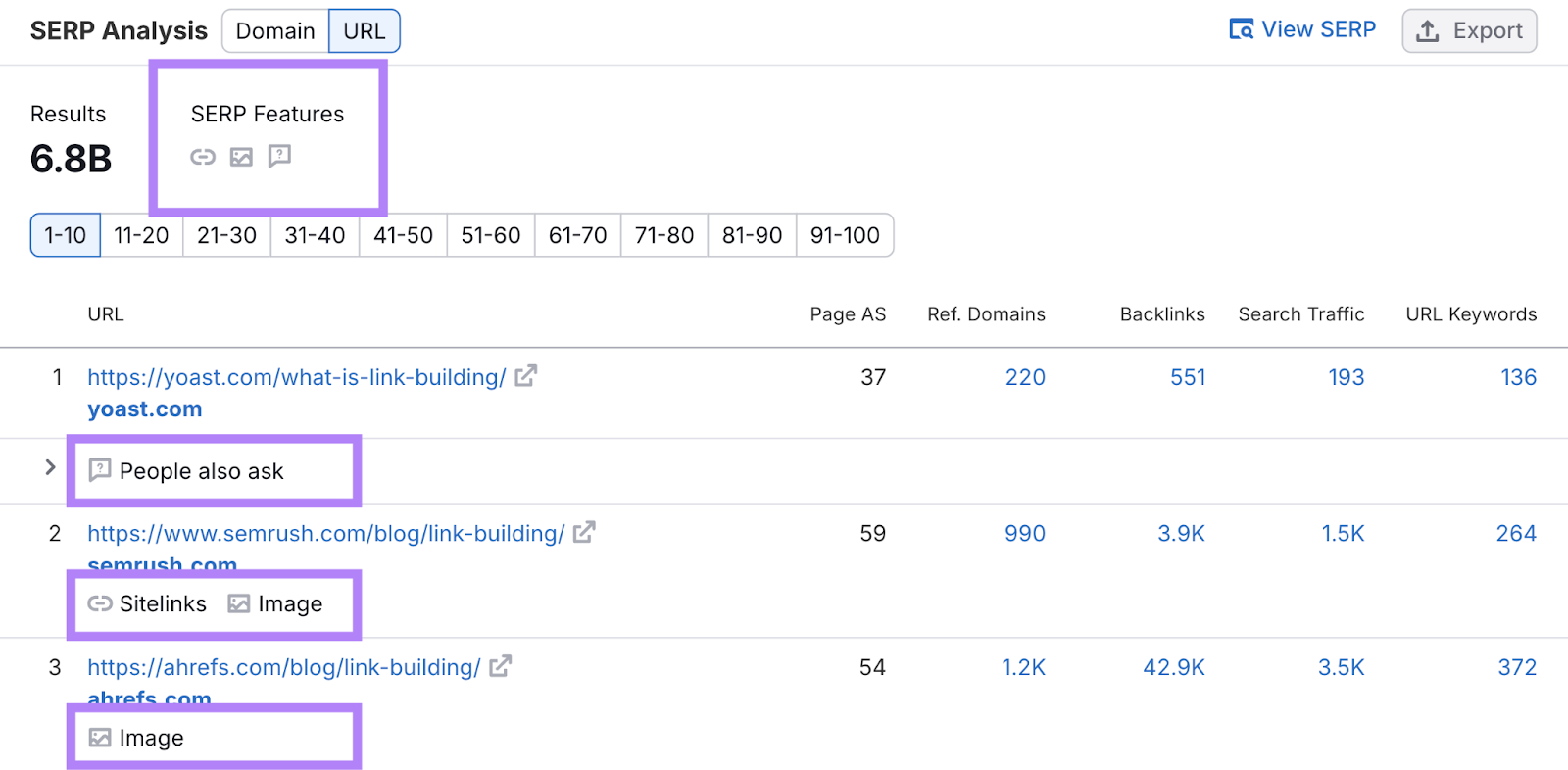Open yoast.com URL external link icon
The height and width of the screenshot is (770, 1568).
tap(526, 376)
